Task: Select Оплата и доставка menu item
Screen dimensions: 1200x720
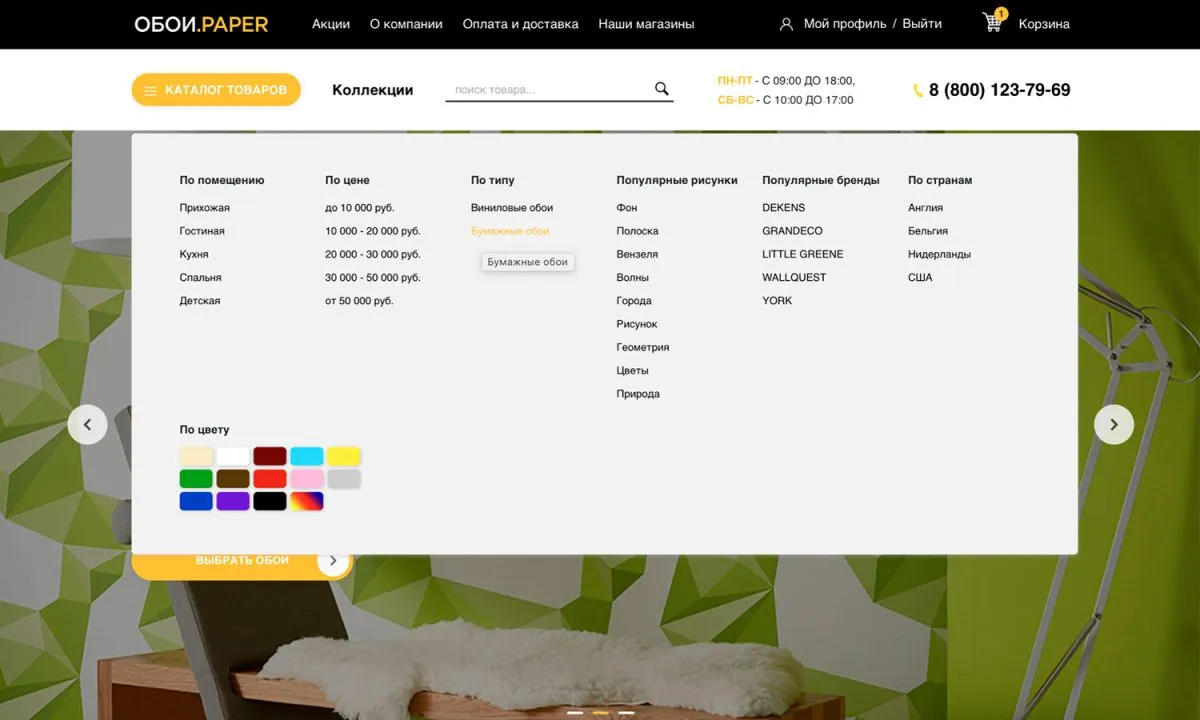Action: (x=520, y=24)
